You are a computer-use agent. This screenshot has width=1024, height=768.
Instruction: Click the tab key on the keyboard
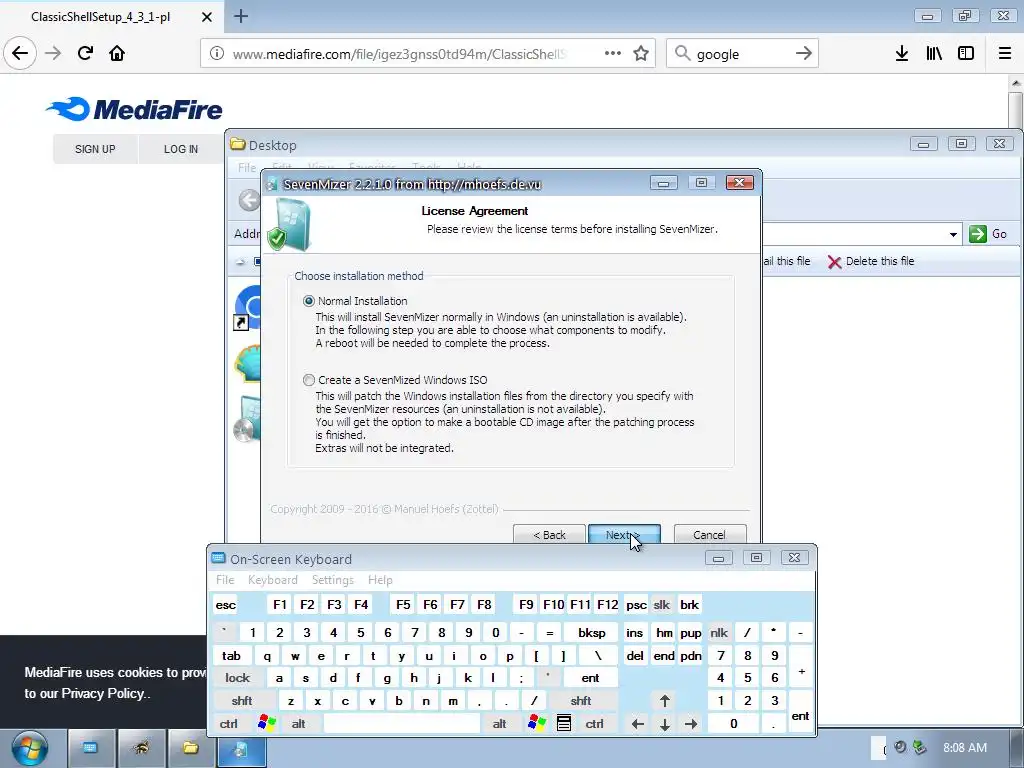pyautogui.click(x=231, y=656)
